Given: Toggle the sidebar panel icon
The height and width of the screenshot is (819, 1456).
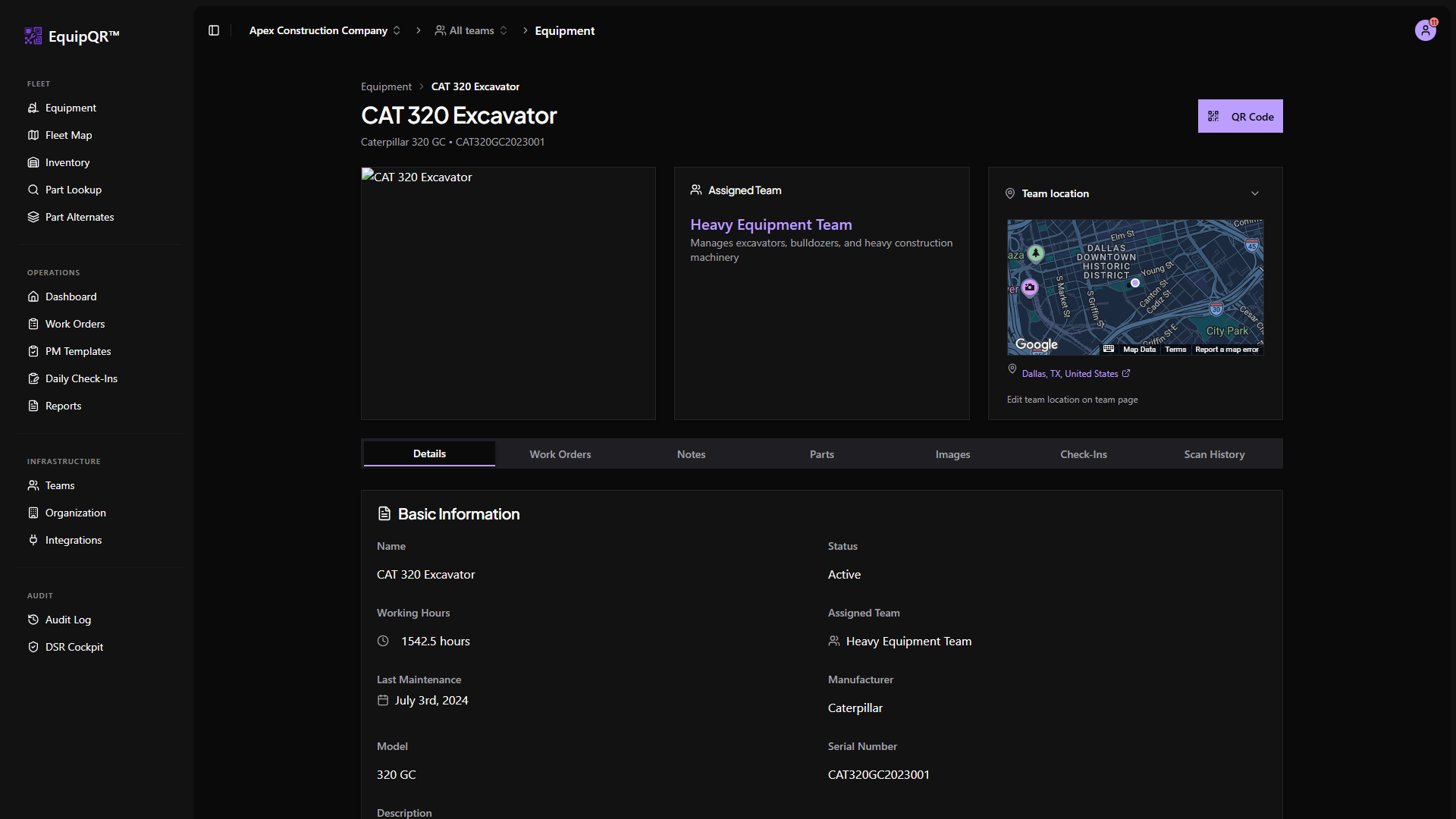Looking at the screenshot, I should point(214,30).
